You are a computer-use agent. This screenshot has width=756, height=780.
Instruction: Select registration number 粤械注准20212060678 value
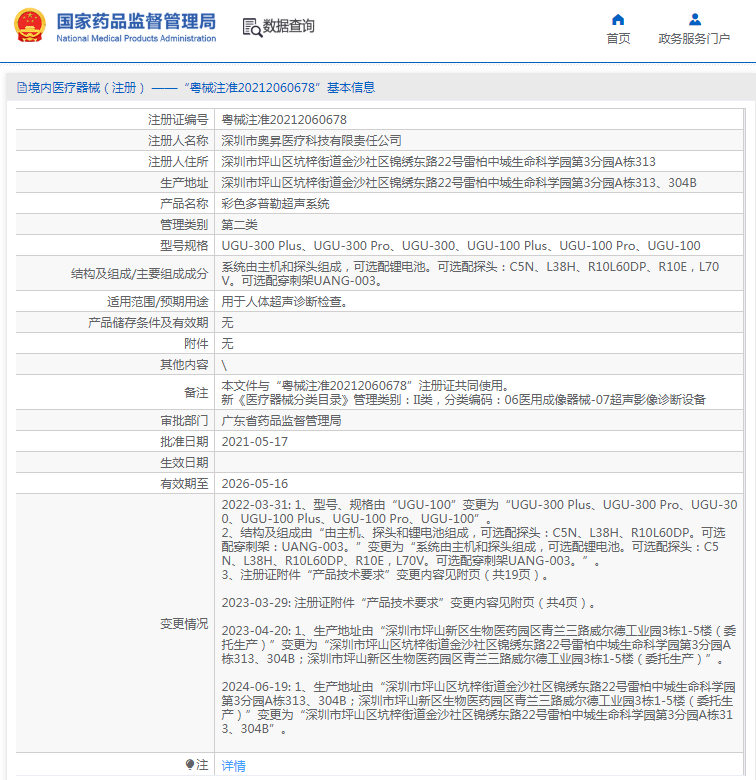284,119
